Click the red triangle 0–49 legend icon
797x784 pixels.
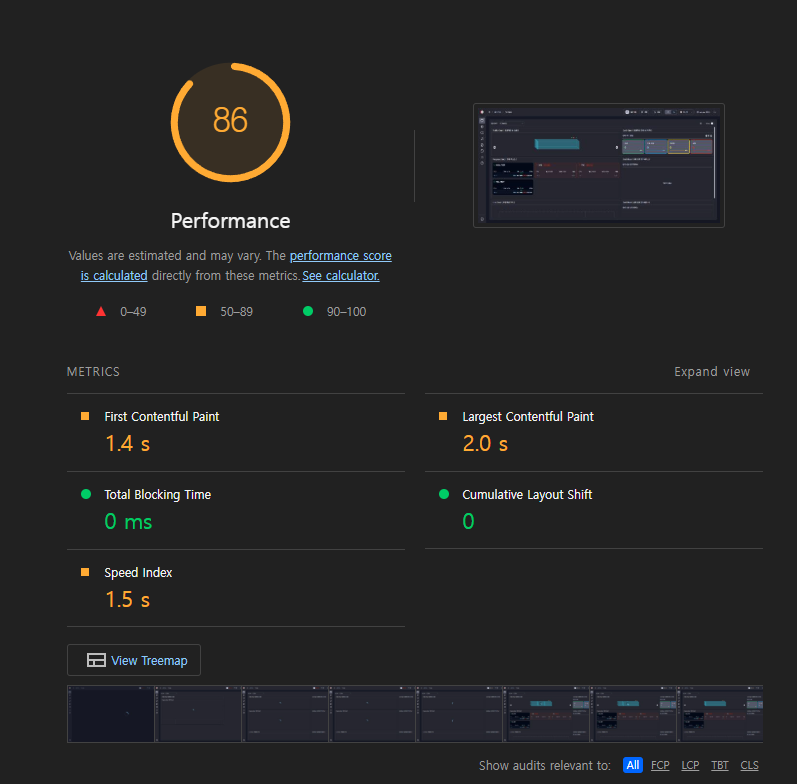tap(101, 311)
